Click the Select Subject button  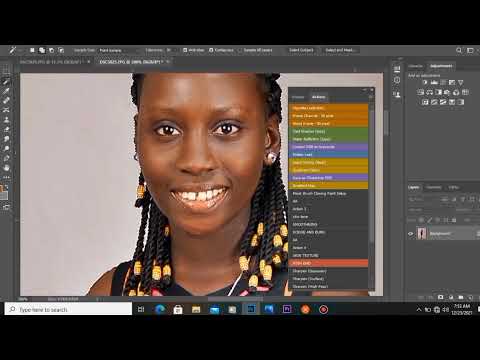[301, 50]
